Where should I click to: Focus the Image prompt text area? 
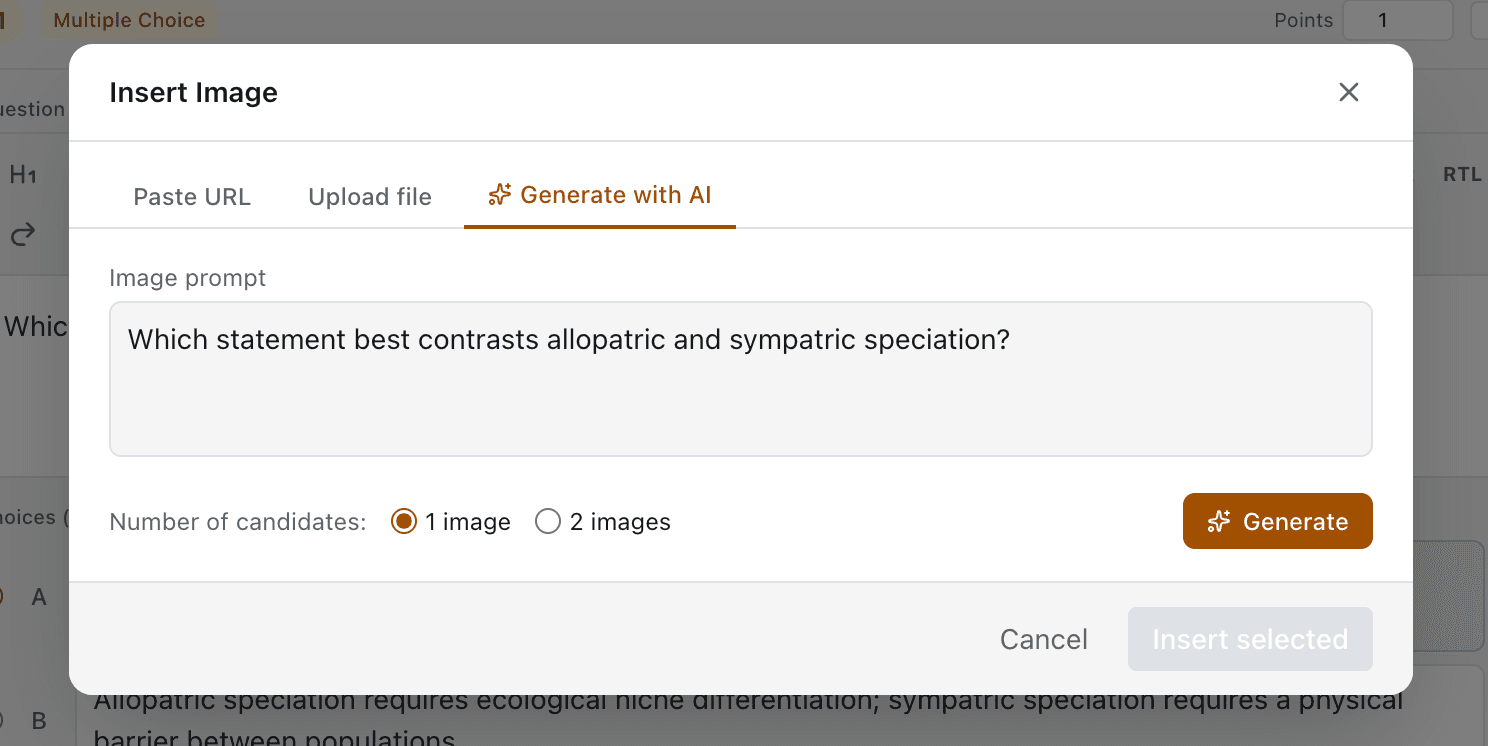tap(741, 379)
